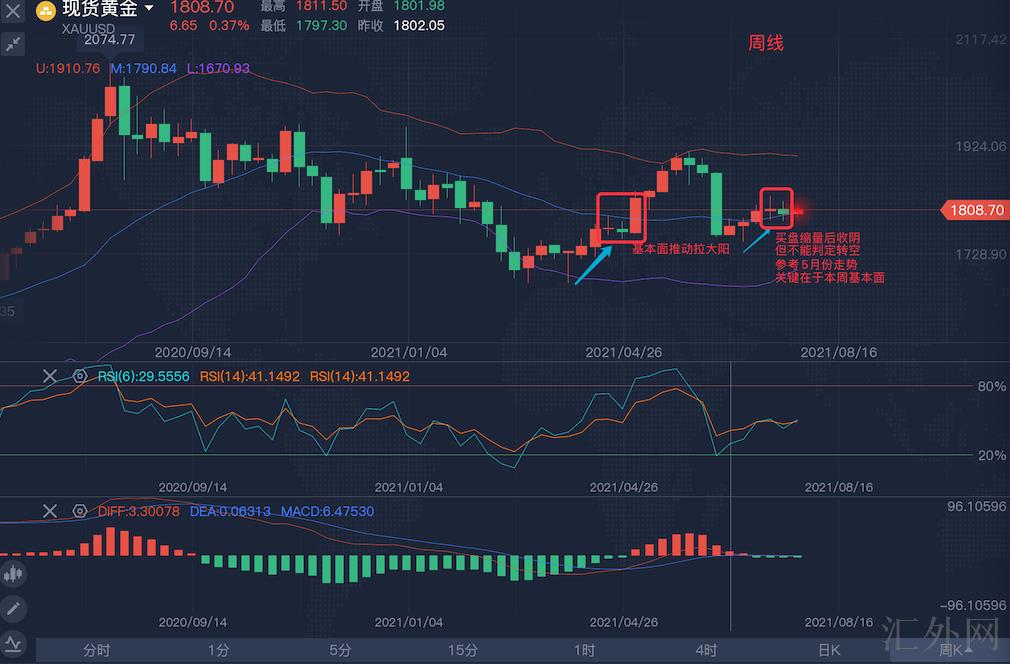Click the collapse fullscreen arrows icon

pyautogui.click(x=13, y=44)
